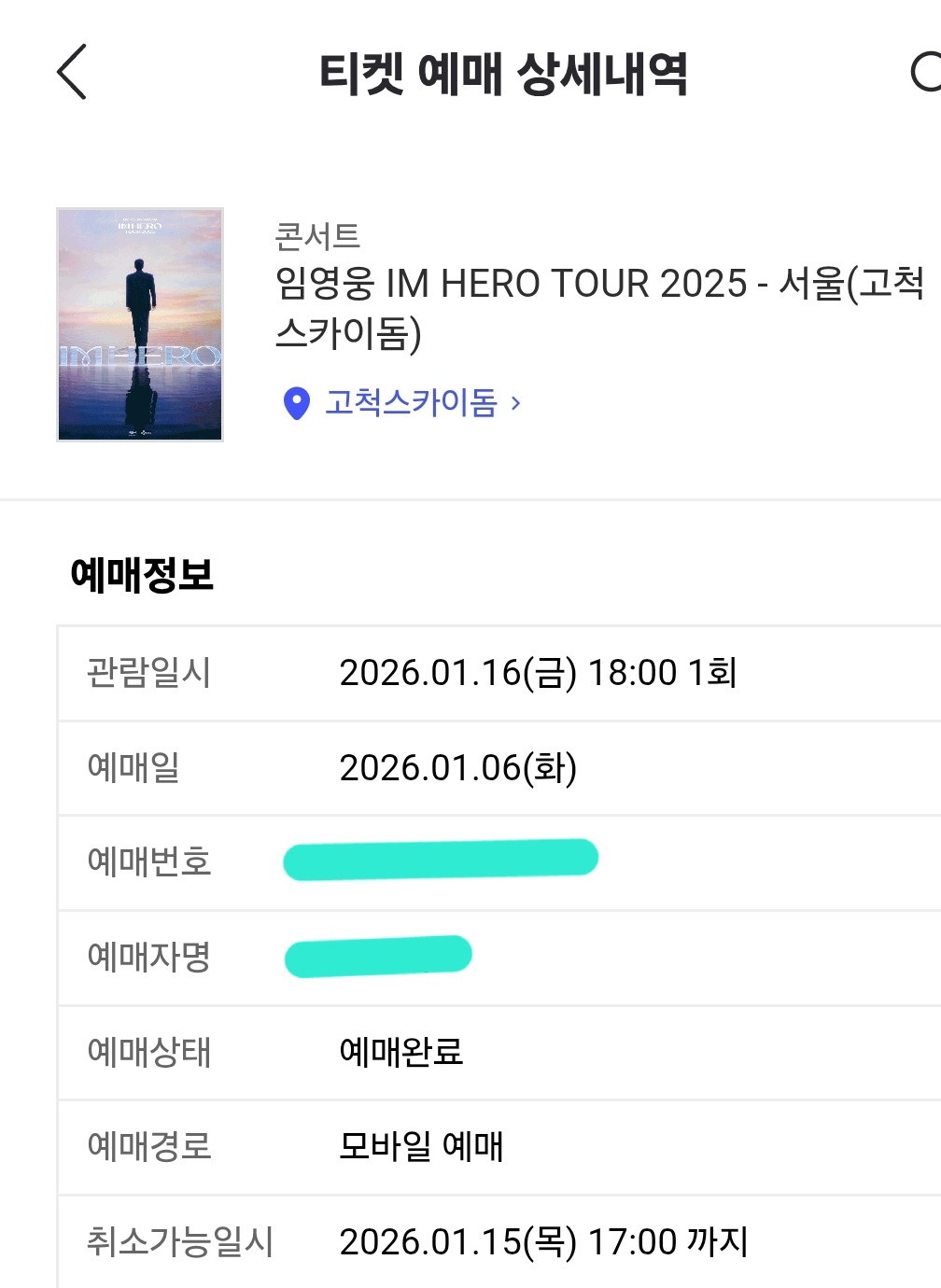Expand the chevron beside 고척스카이돔
The image size is (941, 1288).
(515, 403)
